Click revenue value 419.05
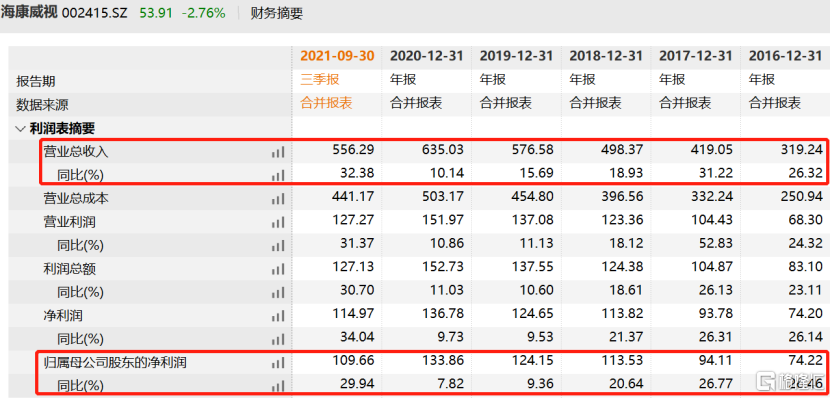Image resolution: width=831 pixels, height=398 pixels. pyautogui.click(x=712, y=150)
